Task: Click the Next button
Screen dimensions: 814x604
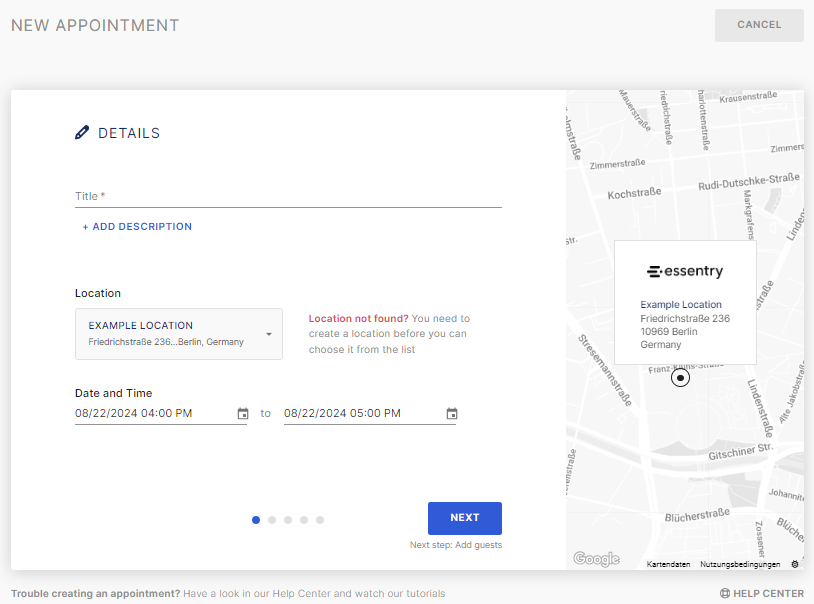Action: click(x=465, y=518)
